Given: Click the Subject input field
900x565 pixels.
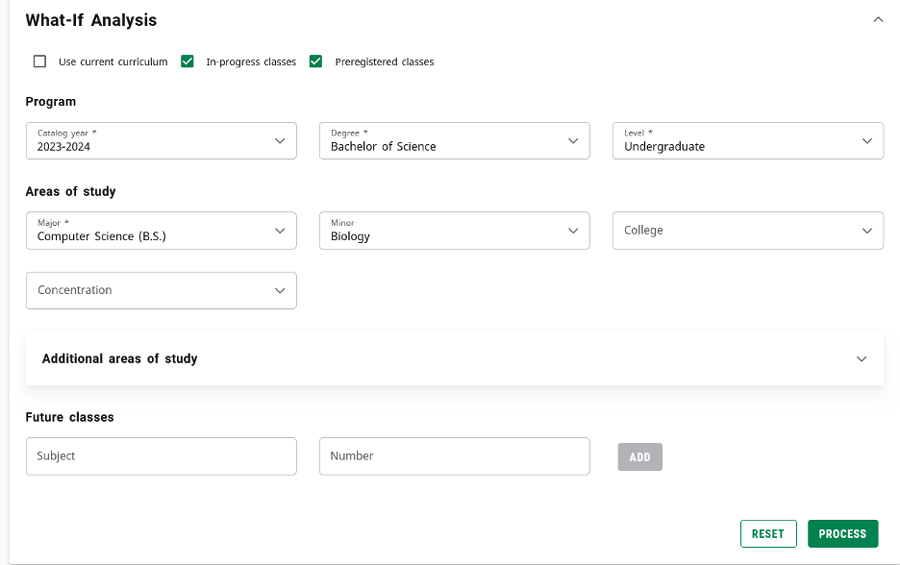Looking at the screenshot, I should tap(161, 456).
